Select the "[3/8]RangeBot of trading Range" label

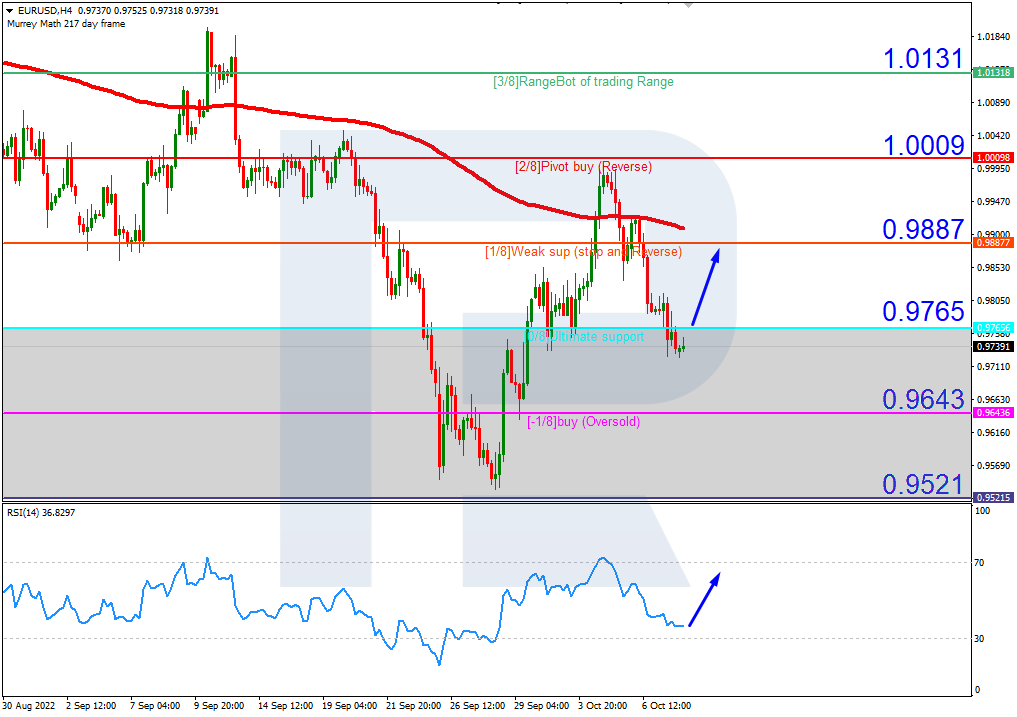(x=583, y=82)
